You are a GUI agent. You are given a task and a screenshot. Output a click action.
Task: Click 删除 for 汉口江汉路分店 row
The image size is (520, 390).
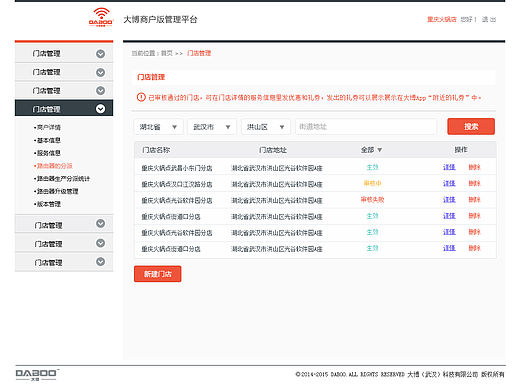click(x=474, y=183)
